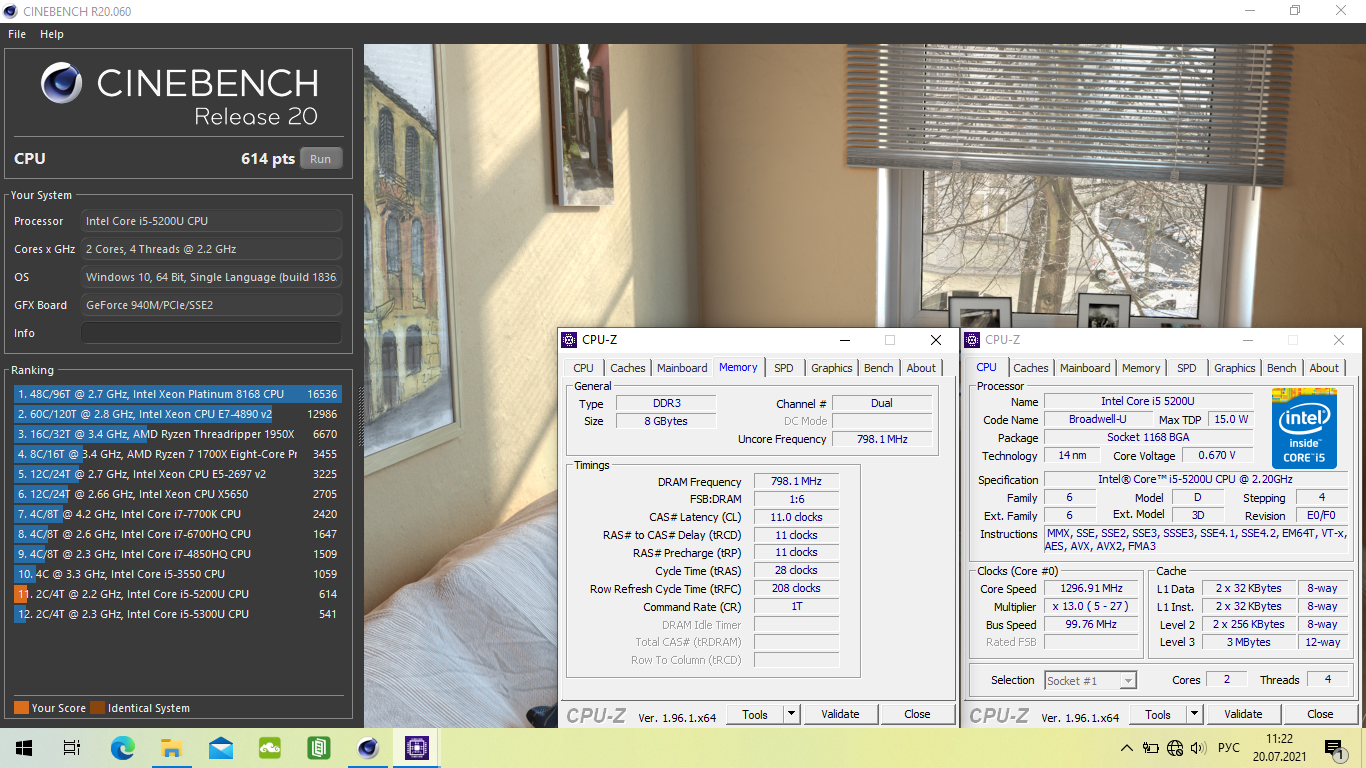
Task: Select Core i5-5200U ranking row with 614 score
Action: 178,594
